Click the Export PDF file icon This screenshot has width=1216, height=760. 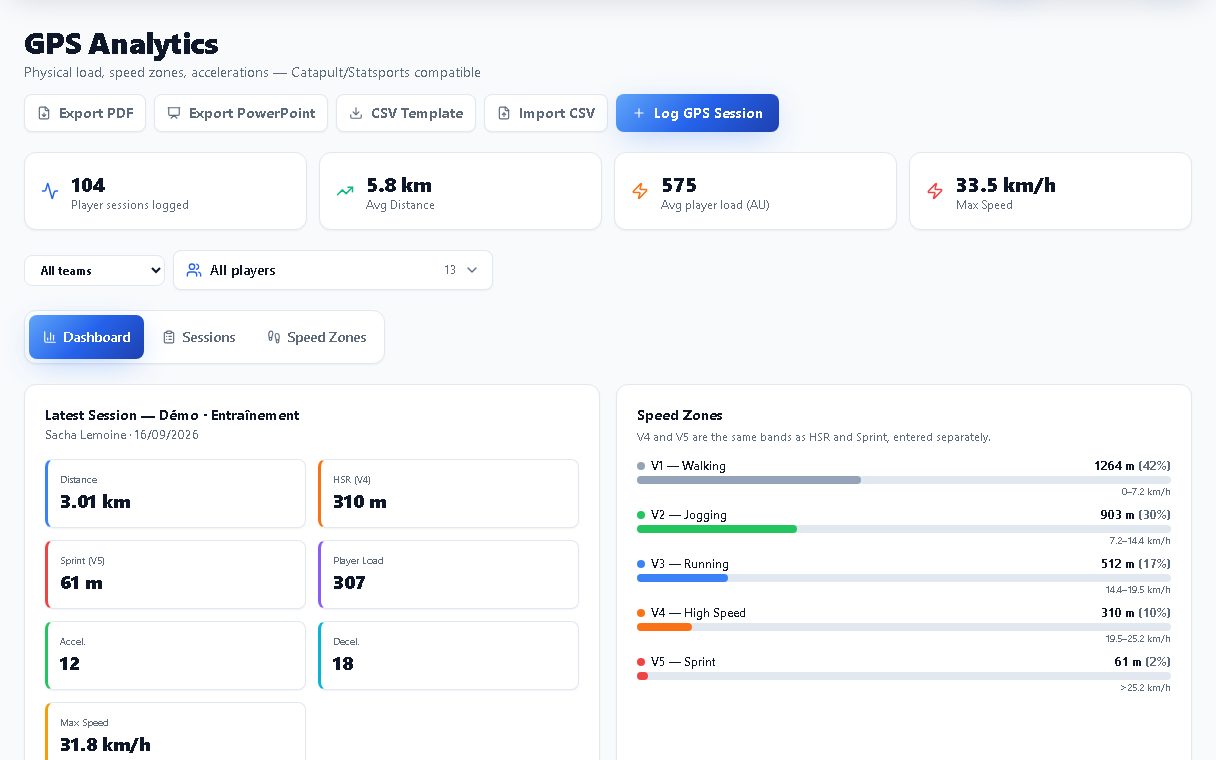[x=43, y=113]
